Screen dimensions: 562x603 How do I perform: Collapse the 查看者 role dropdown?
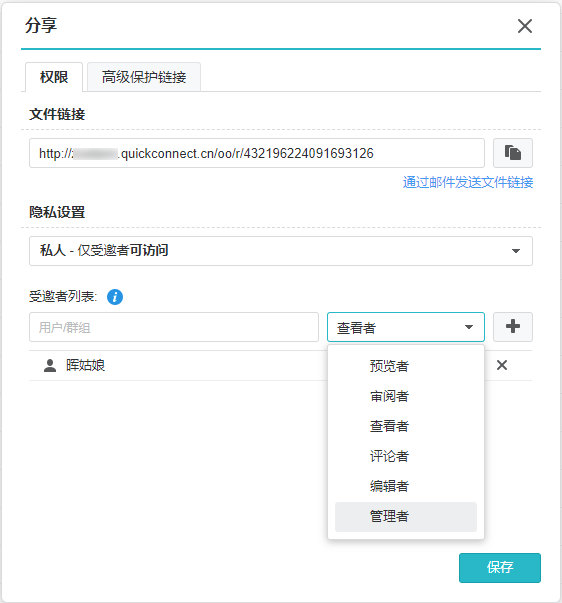(x=405, y=327)
